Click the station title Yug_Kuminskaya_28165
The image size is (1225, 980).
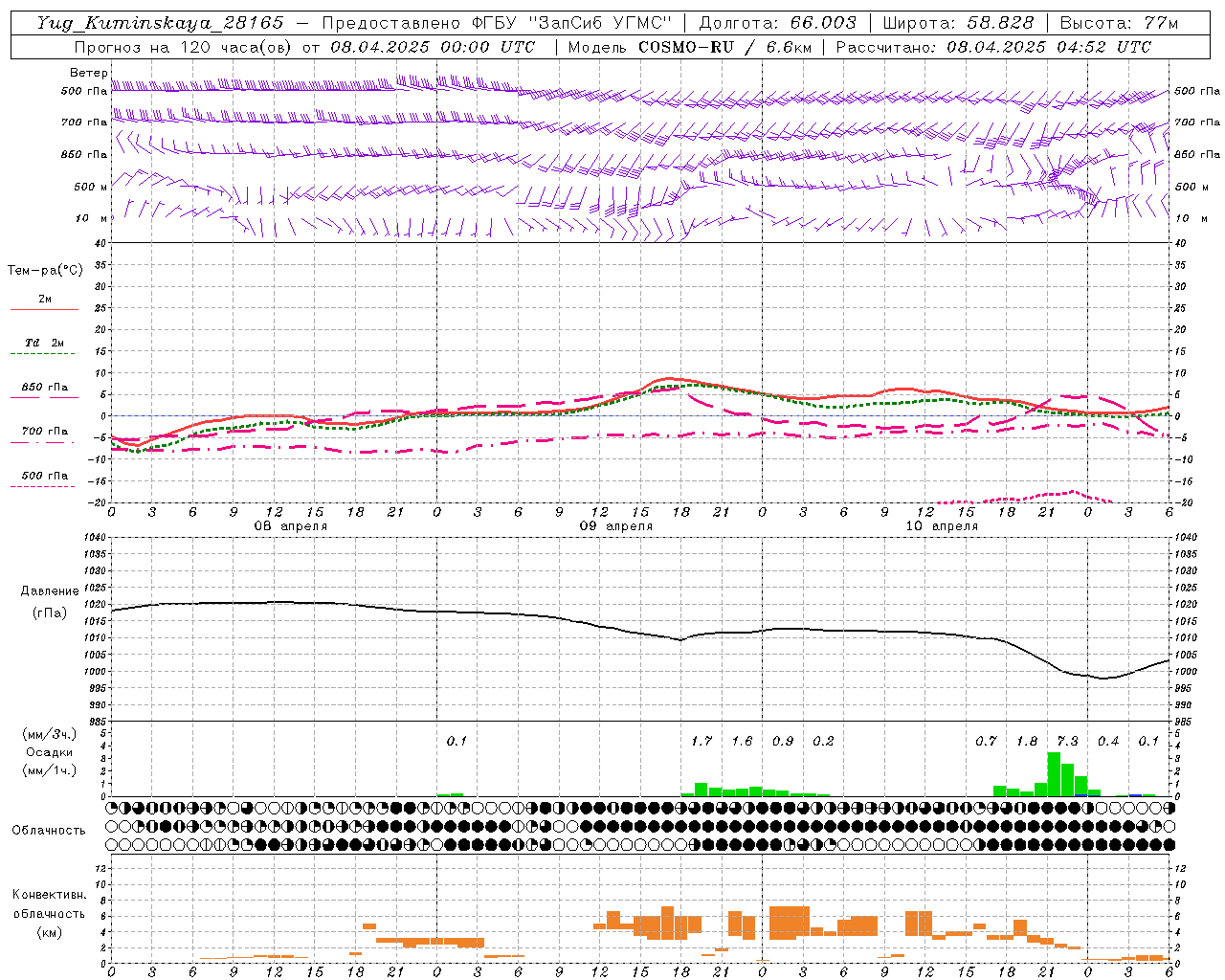(x=160, y=23)
